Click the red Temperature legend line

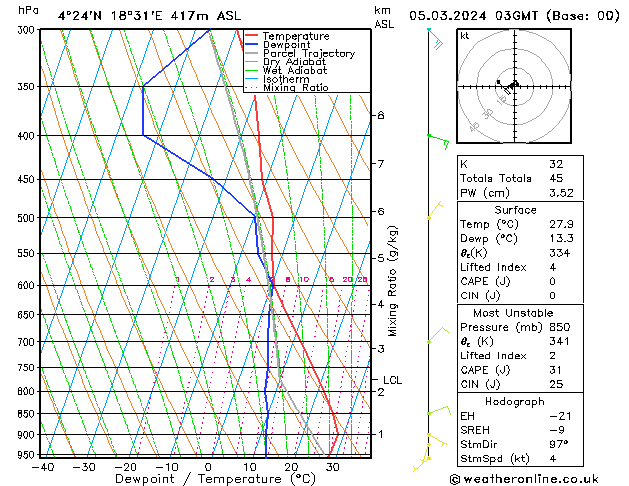point(251,36)
